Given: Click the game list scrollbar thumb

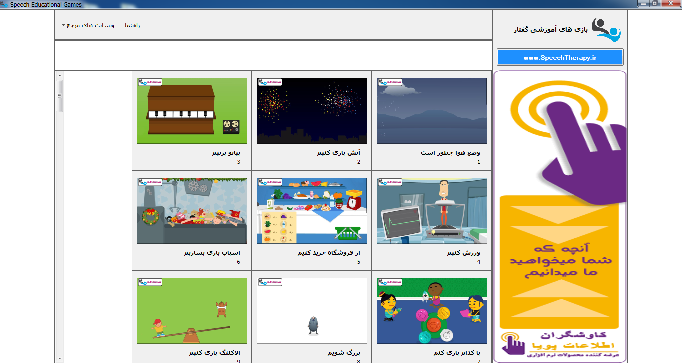Looking at the screenshot, I should [x=60, y=96].
